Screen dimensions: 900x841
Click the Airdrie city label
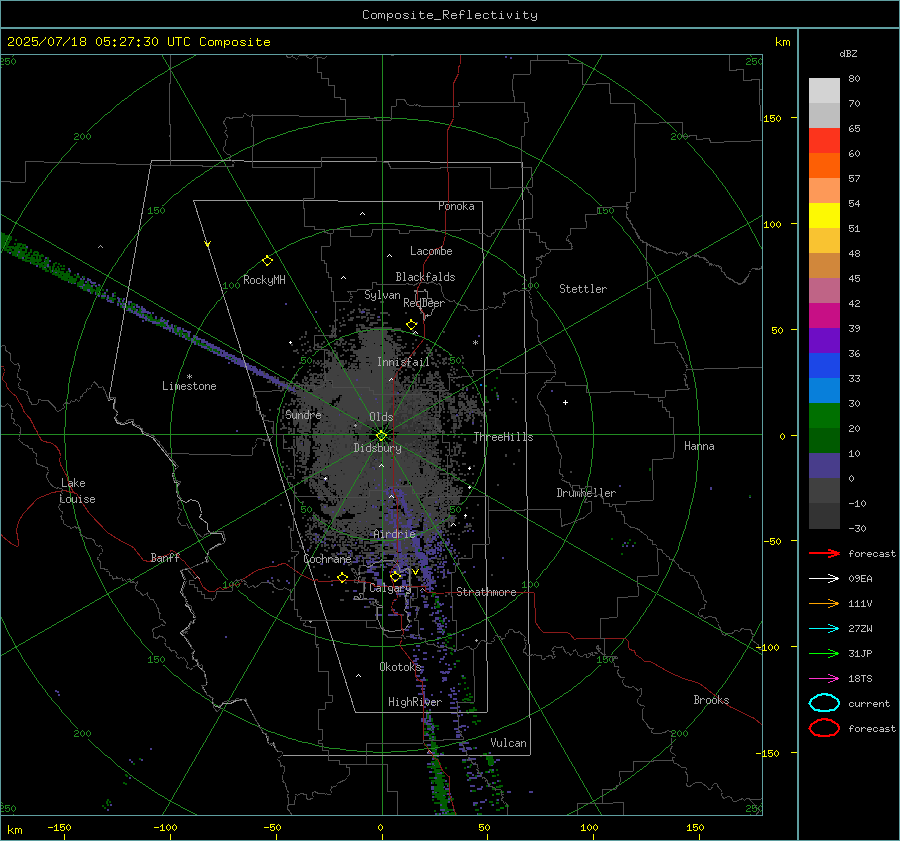394,534
